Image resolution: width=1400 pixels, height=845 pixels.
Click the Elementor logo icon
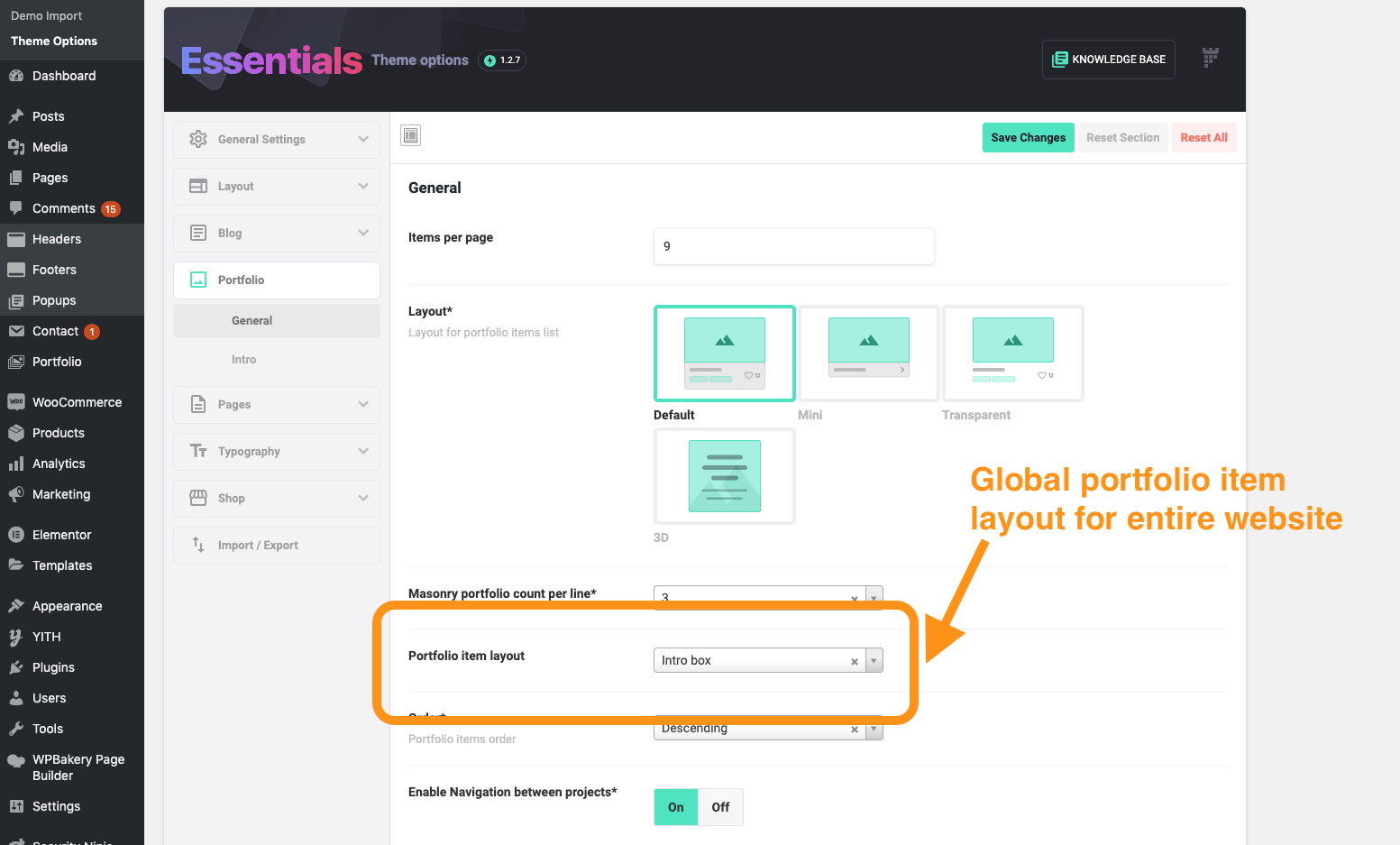[x=16, y=535]
